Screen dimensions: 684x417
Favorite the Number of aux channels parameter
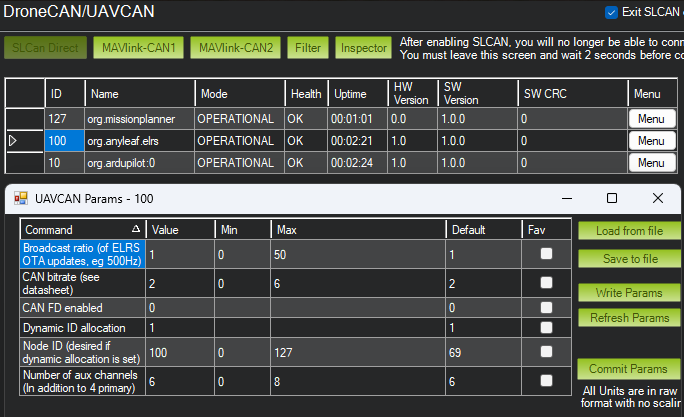click(546, 381)
